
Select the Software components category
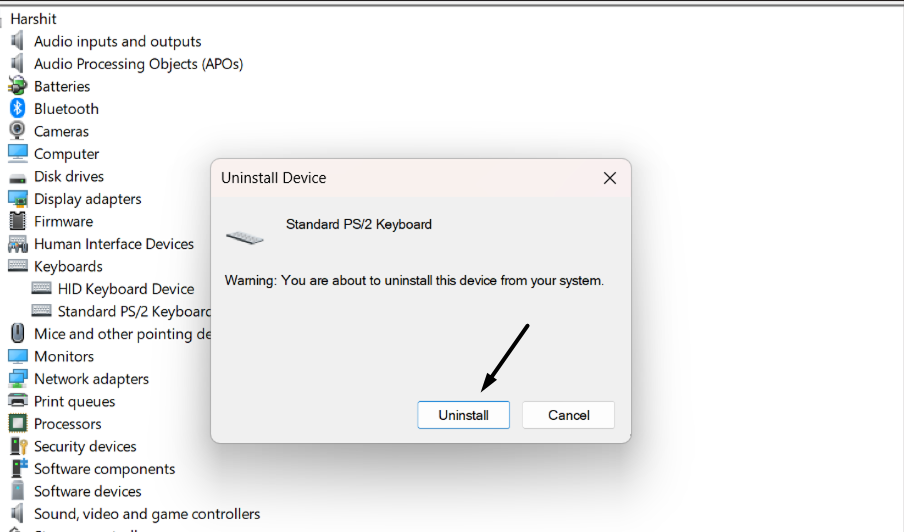click(104, 469)
